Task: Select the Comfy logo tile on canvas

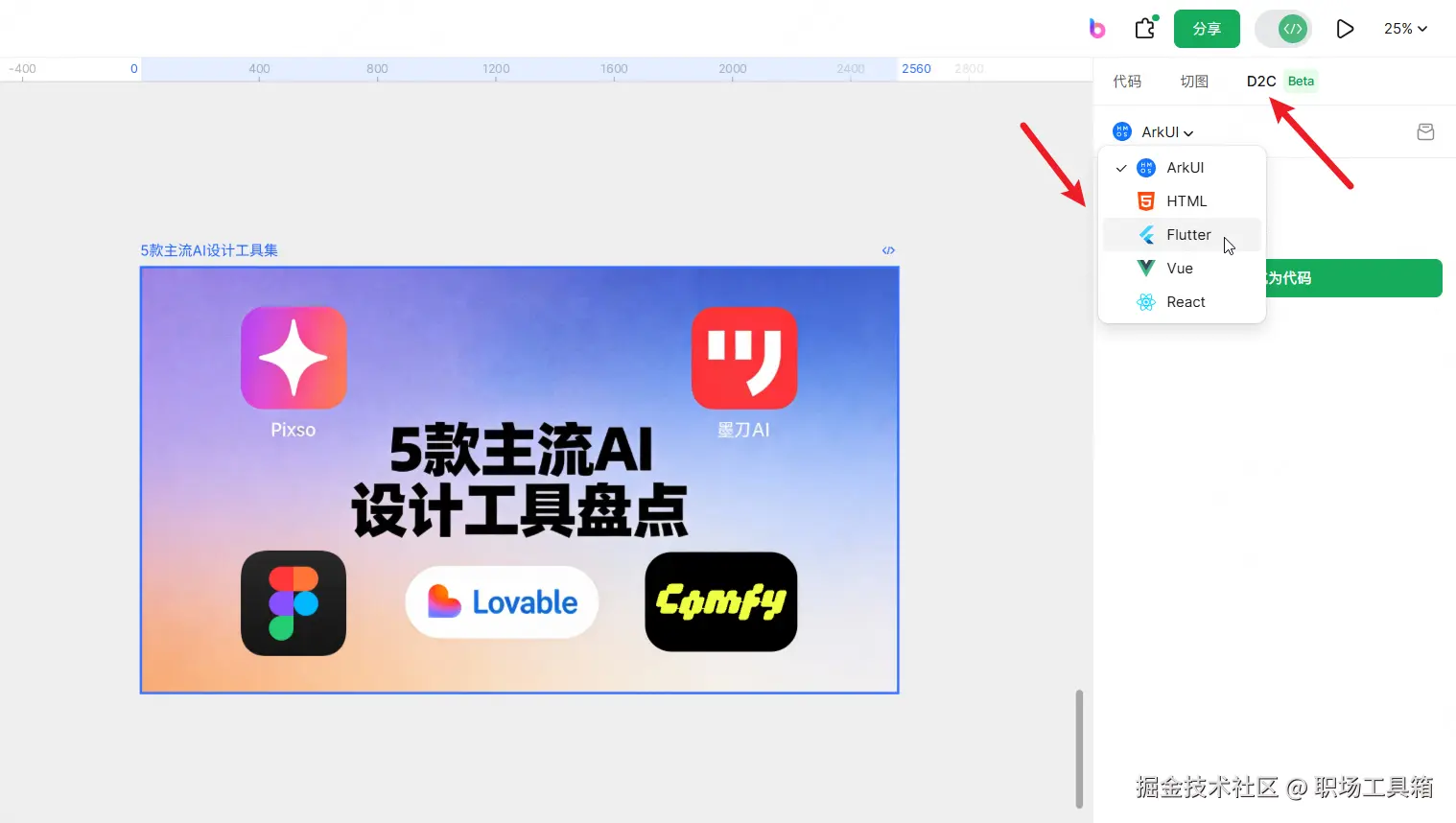Action: [721, 601]
